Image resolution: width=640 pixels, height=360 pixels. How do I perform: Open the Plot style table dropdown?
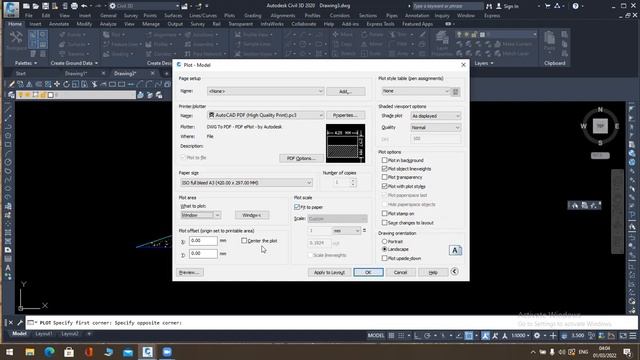416,91
